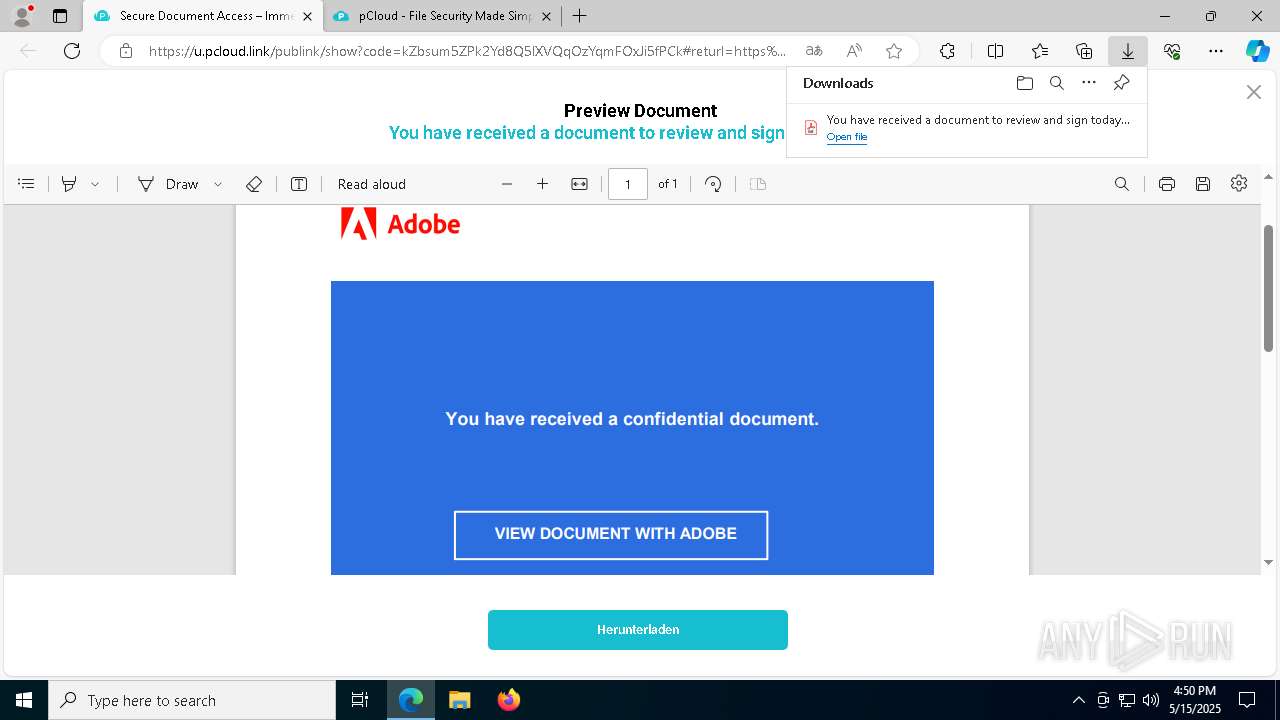The width and height of the screenshot is (1280, 720).
Task: Select the Draw tool
Action: coord(168,184)
